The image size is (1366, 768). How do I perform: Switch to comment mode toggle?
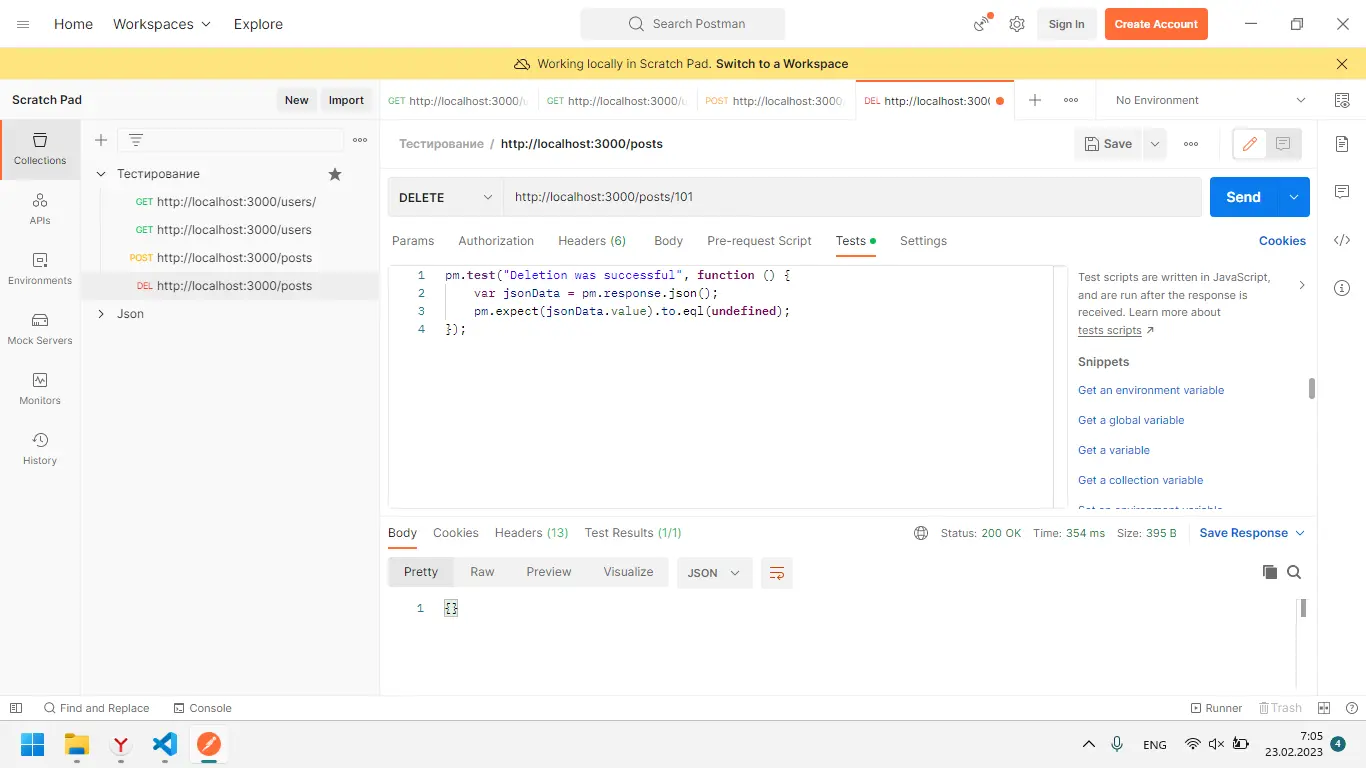tap(1283, 144)
